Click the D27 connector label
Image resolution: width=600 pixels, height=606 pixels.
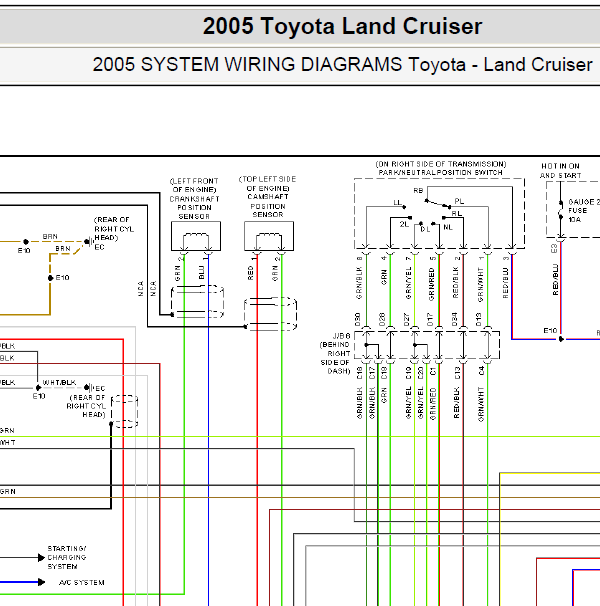click(407, 319)
